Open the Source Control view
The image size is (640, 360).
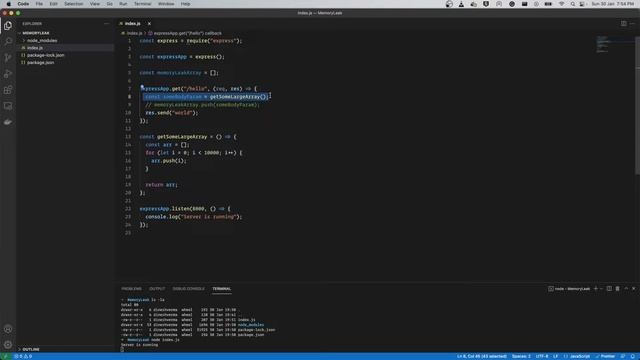tap(8, 58)
